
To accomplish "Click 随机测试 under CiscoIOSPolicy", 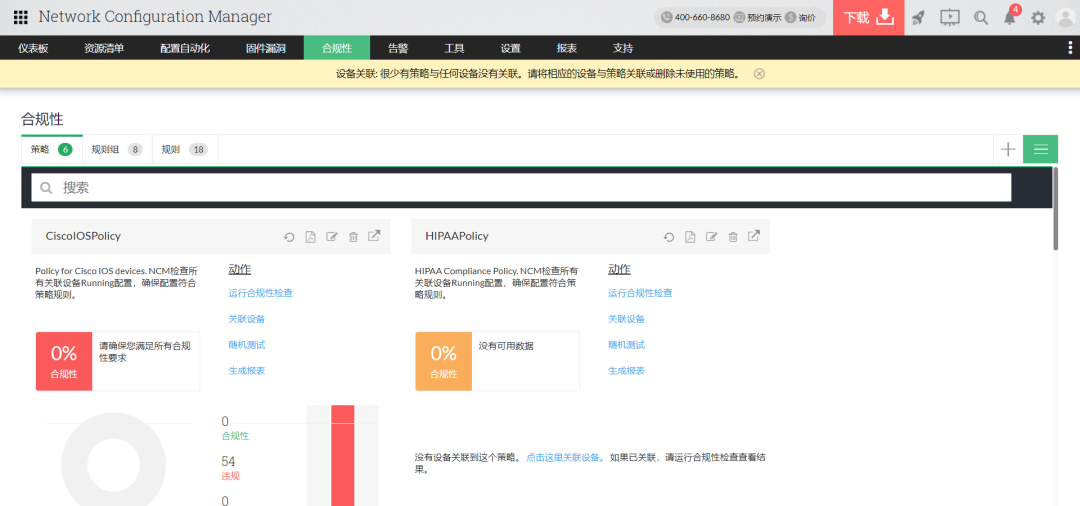I will pos(247,345).
